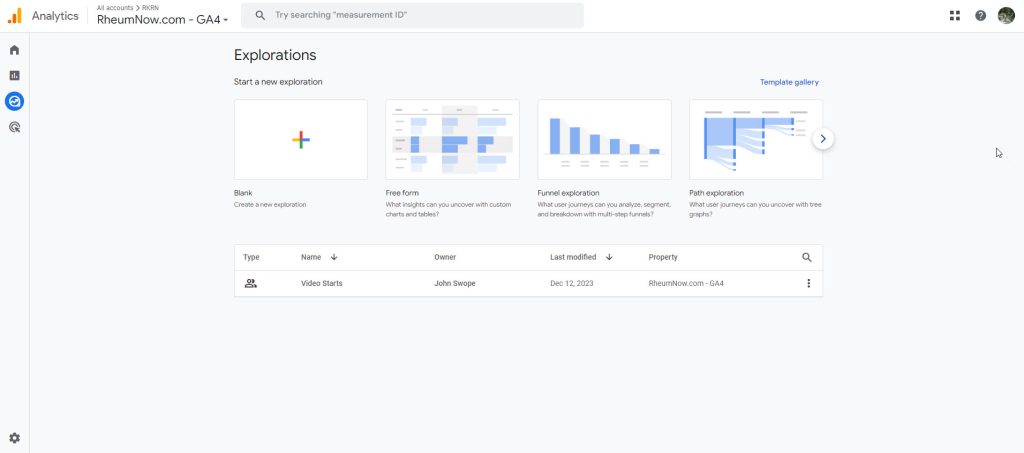Start a Free form exploration

[452, 140]
